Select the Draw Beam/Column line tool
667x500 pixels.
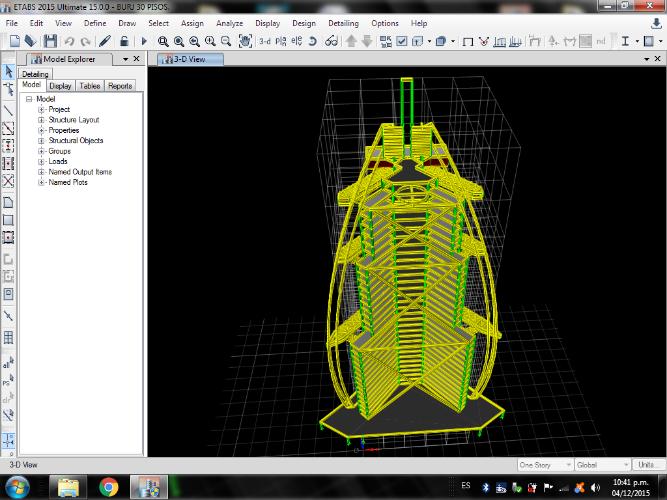[9, 111]
